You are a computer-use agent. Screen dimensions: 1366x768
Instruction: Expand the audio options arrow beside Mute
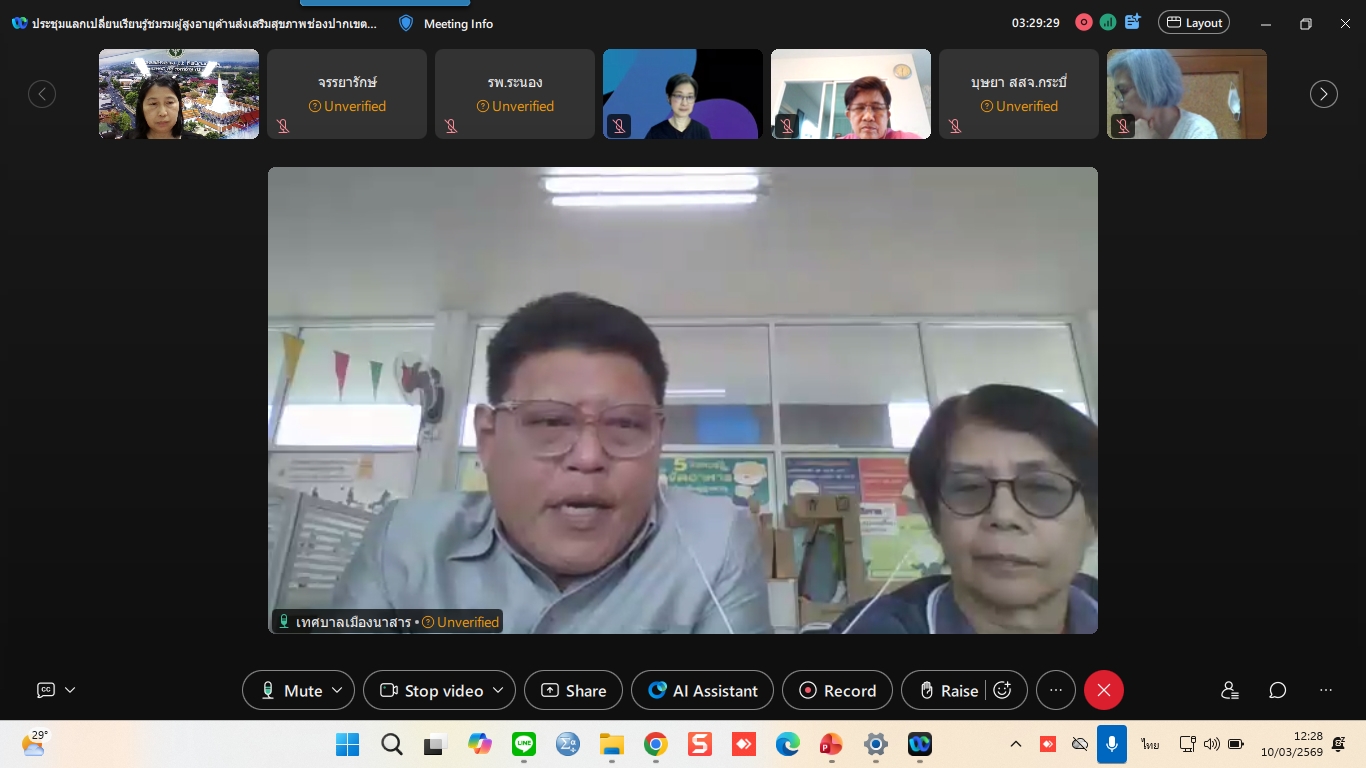[337, 690]
